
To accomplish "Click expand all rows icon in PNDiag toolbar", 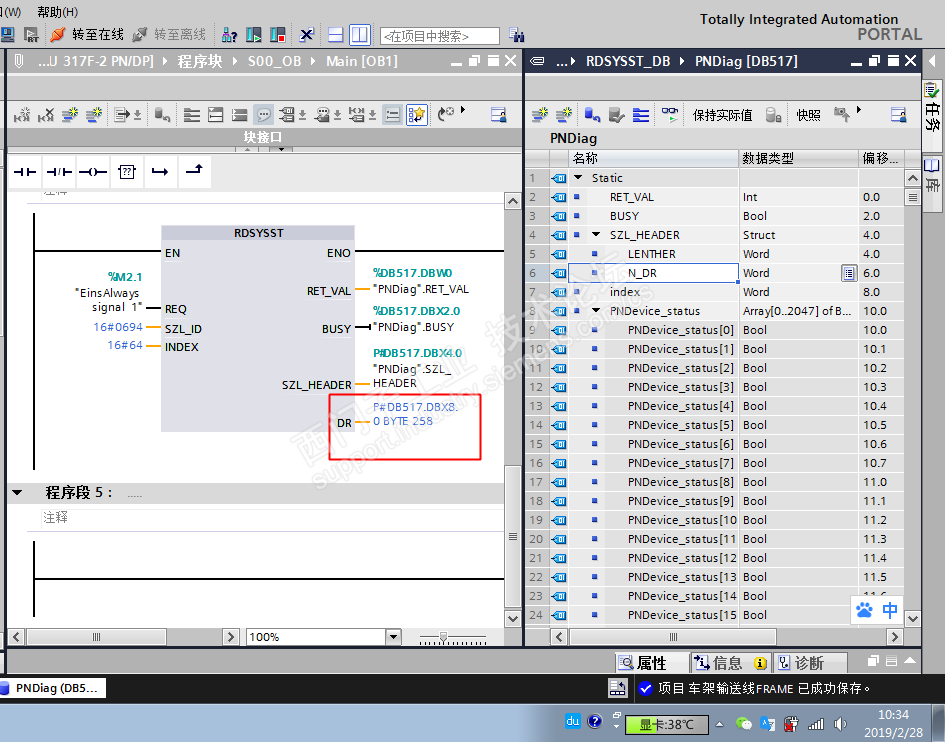I will tap(641, 115).
